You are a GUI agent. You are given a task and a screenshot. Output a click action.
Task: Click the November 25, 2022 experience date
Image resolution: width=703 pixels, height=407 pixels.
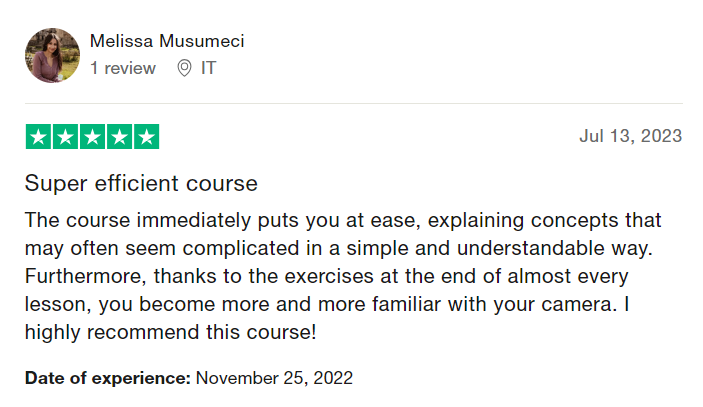point(274,378)
